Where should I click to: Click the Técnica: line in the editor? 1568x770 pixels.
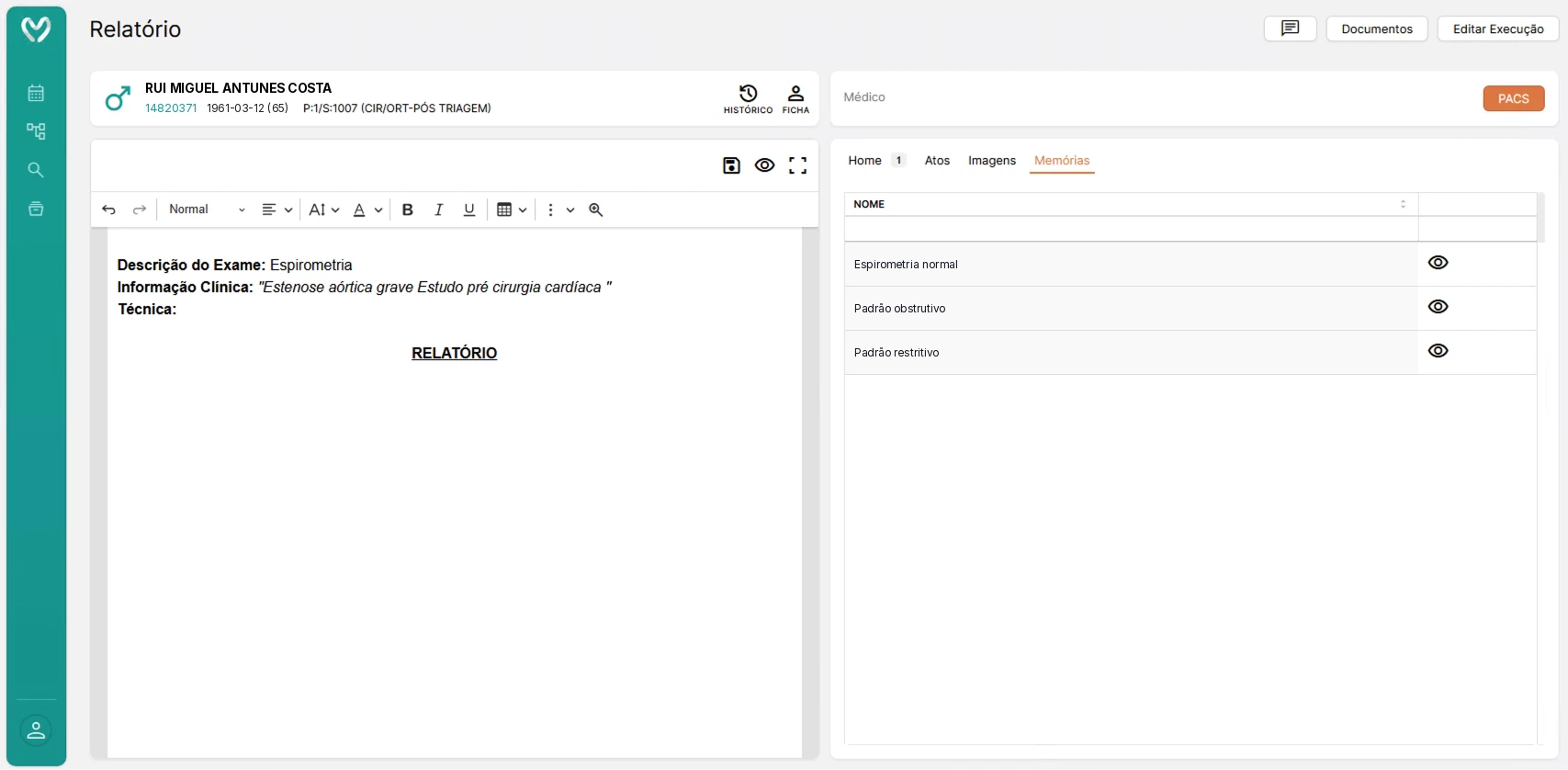(147, 309)
